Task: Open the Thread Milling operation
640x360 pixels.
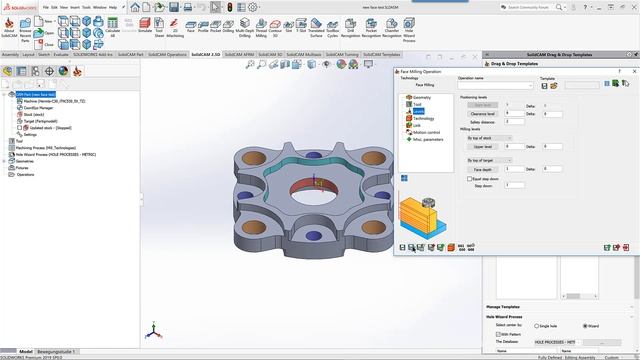Action: (261, 27)
